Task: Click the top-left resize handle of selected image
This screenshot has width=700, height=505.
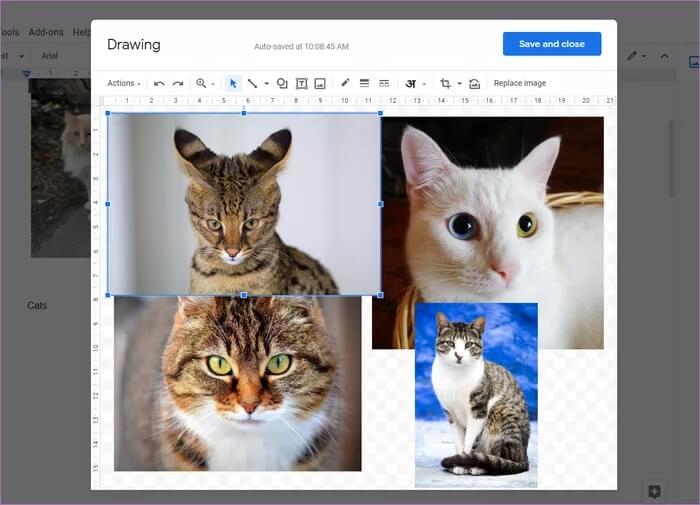Action: (108, 113)
